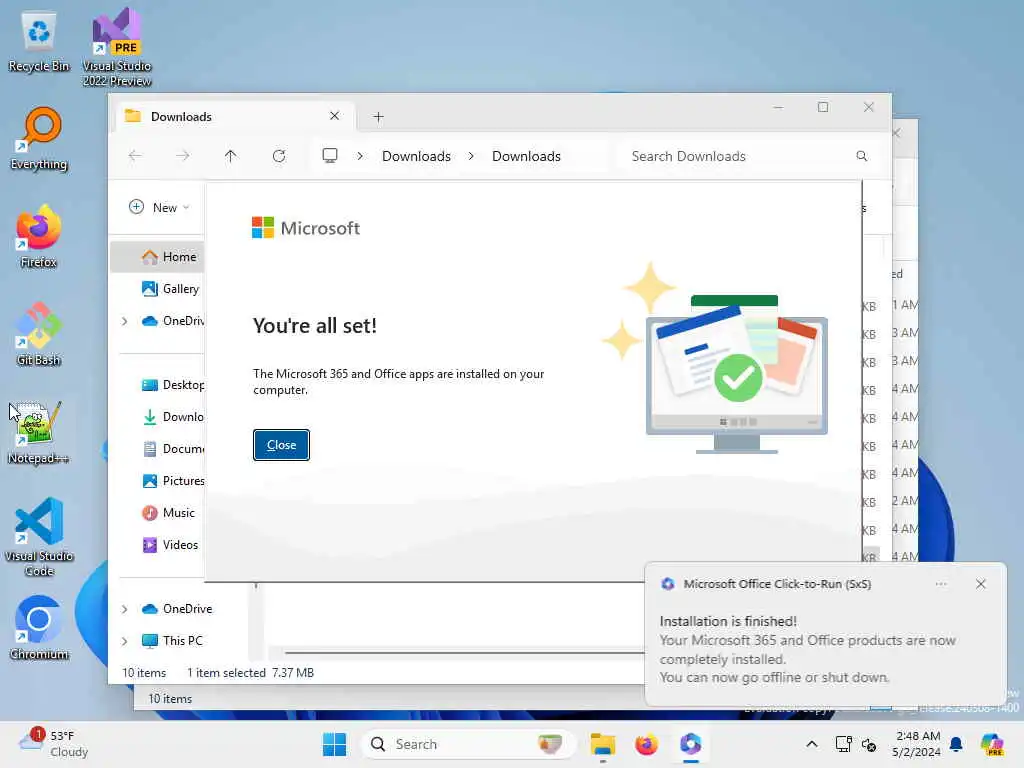Select Visual Studio 2022 Preview desktop shortcut
This screenshot has height=768, width=1024.
pos(117,47)
